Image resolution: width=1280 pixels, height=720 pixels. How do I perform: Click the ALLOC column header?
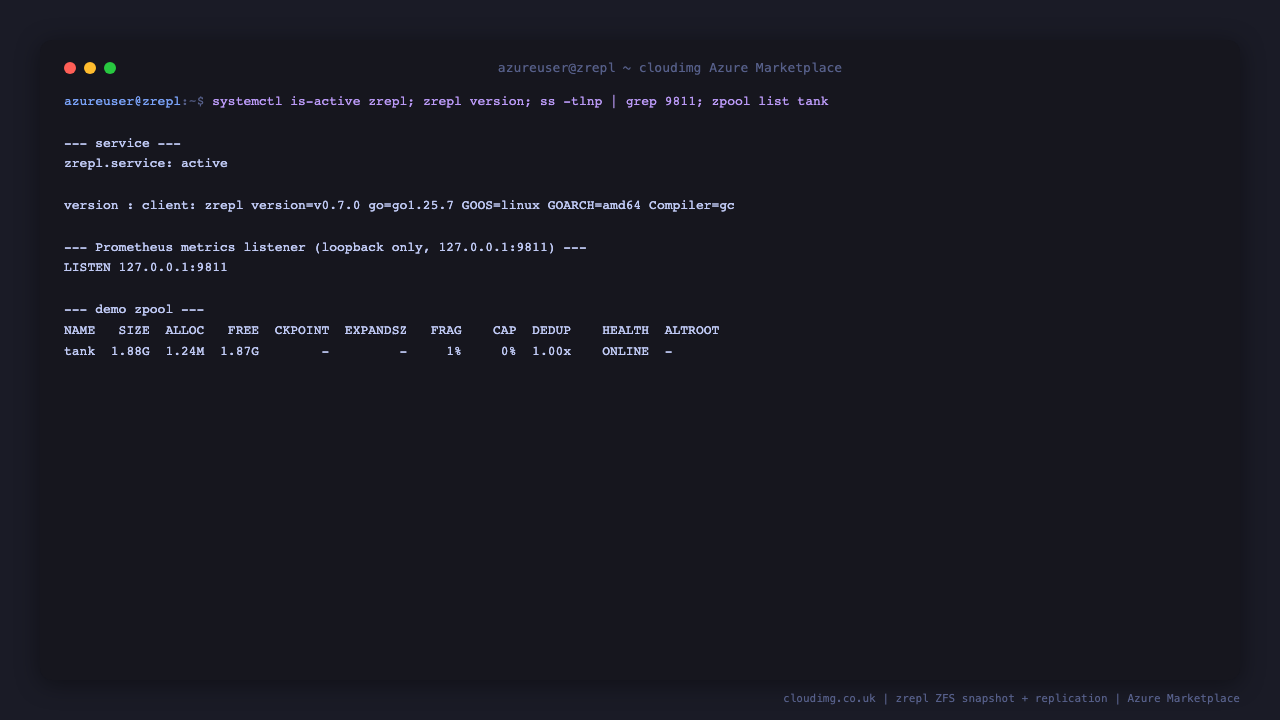pos(185,330)
